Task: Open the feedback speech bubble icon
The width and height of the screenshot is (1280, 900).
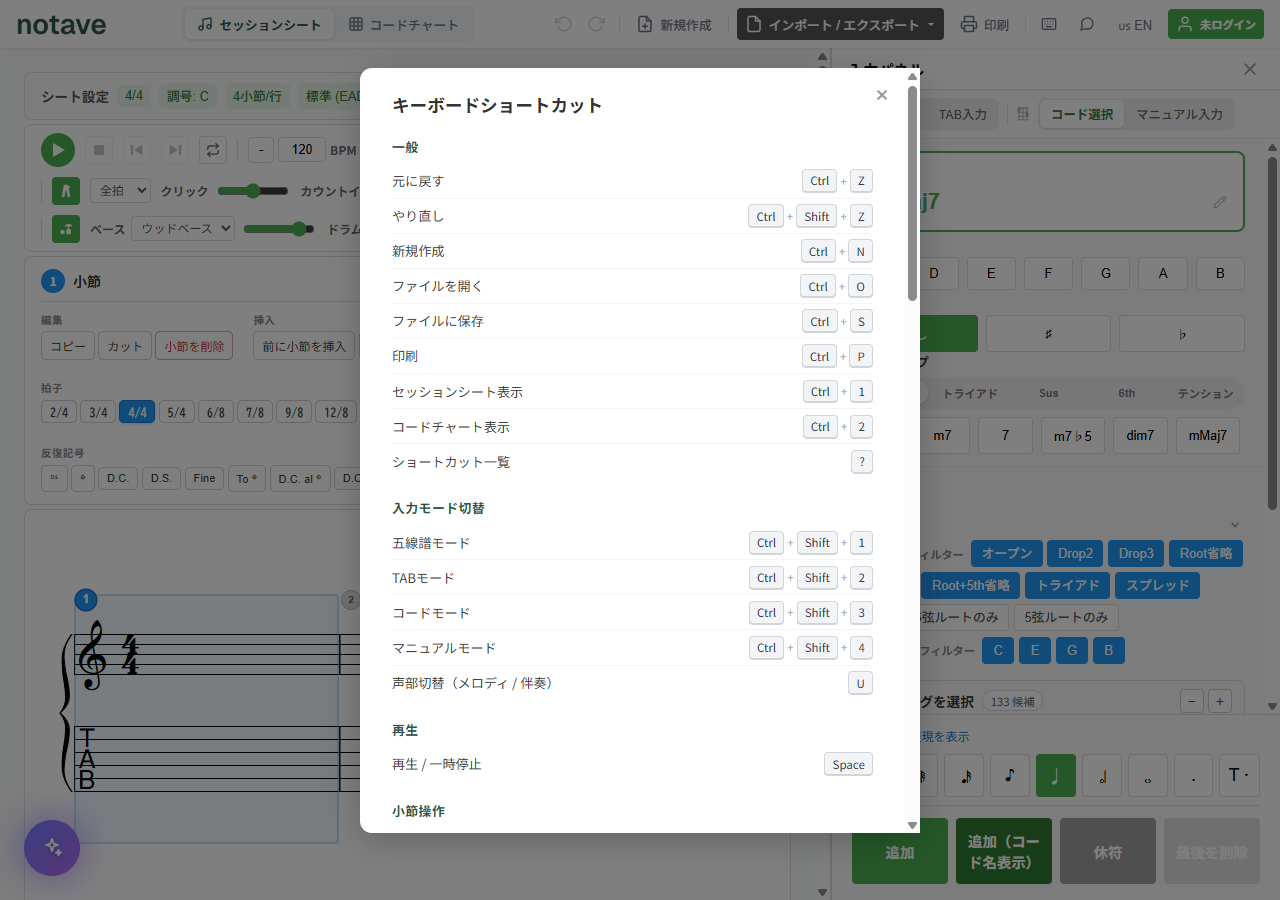Action: pyautogui.click(x=1087, y=24)
